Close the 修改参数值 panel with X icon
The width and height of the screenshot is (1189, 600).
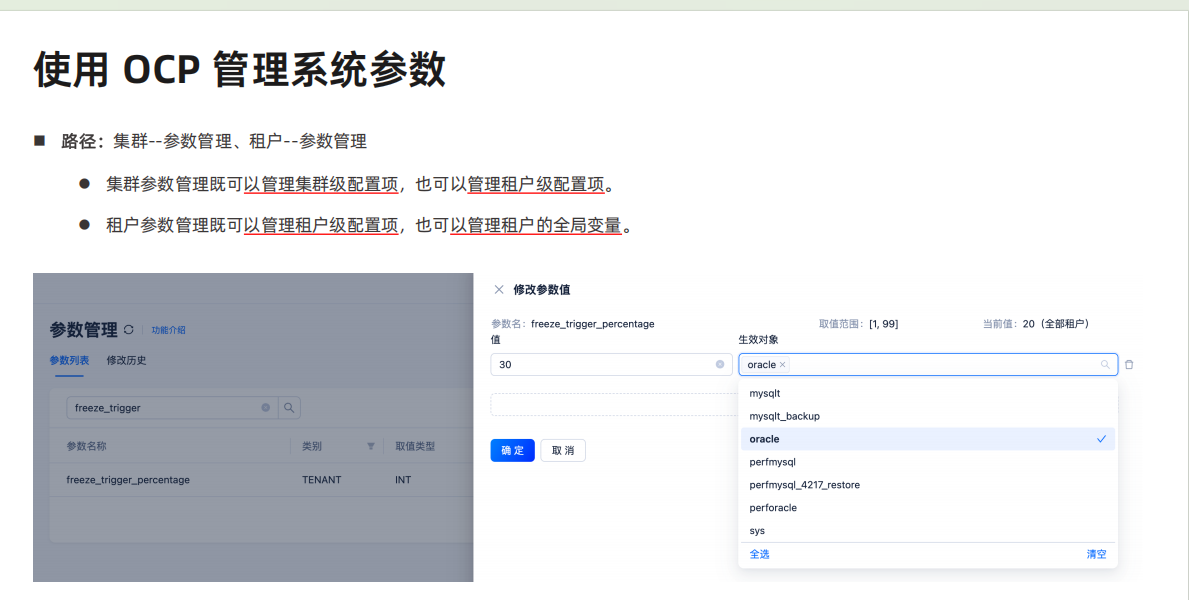[x=499, y=290]
